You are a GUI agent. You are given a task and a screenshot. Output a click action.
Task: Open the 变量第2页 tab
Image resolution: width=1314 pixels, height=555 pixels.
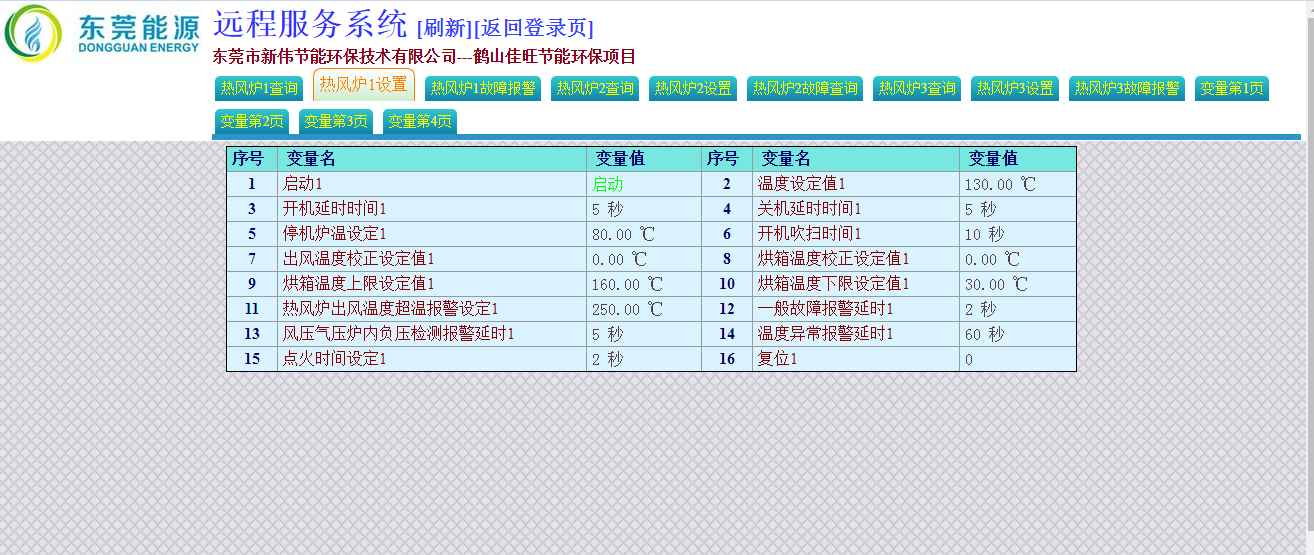coord(252,122)
